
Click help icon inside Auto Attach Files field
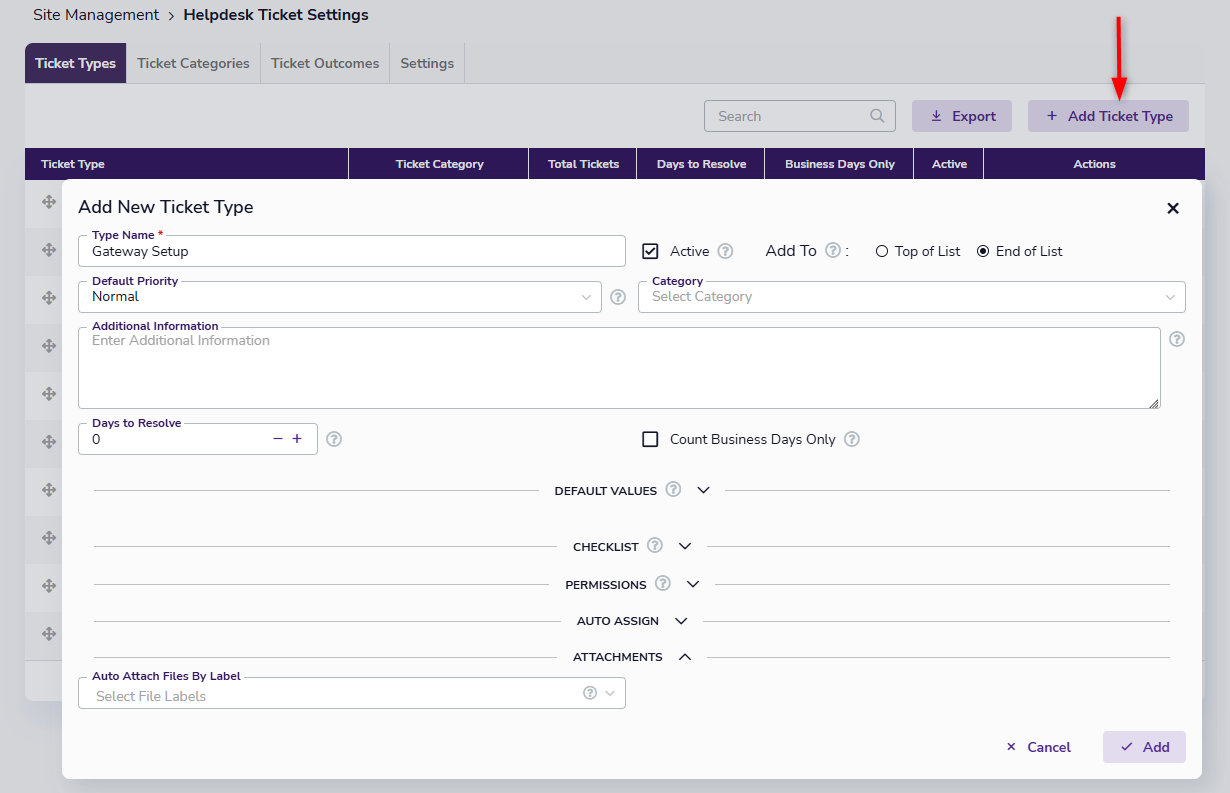590,693
